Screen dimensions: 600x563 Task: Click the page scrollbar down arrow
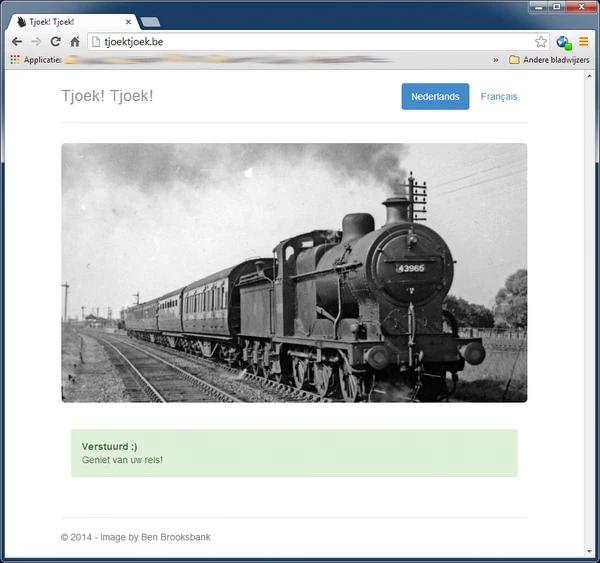[x=589, y=552]
